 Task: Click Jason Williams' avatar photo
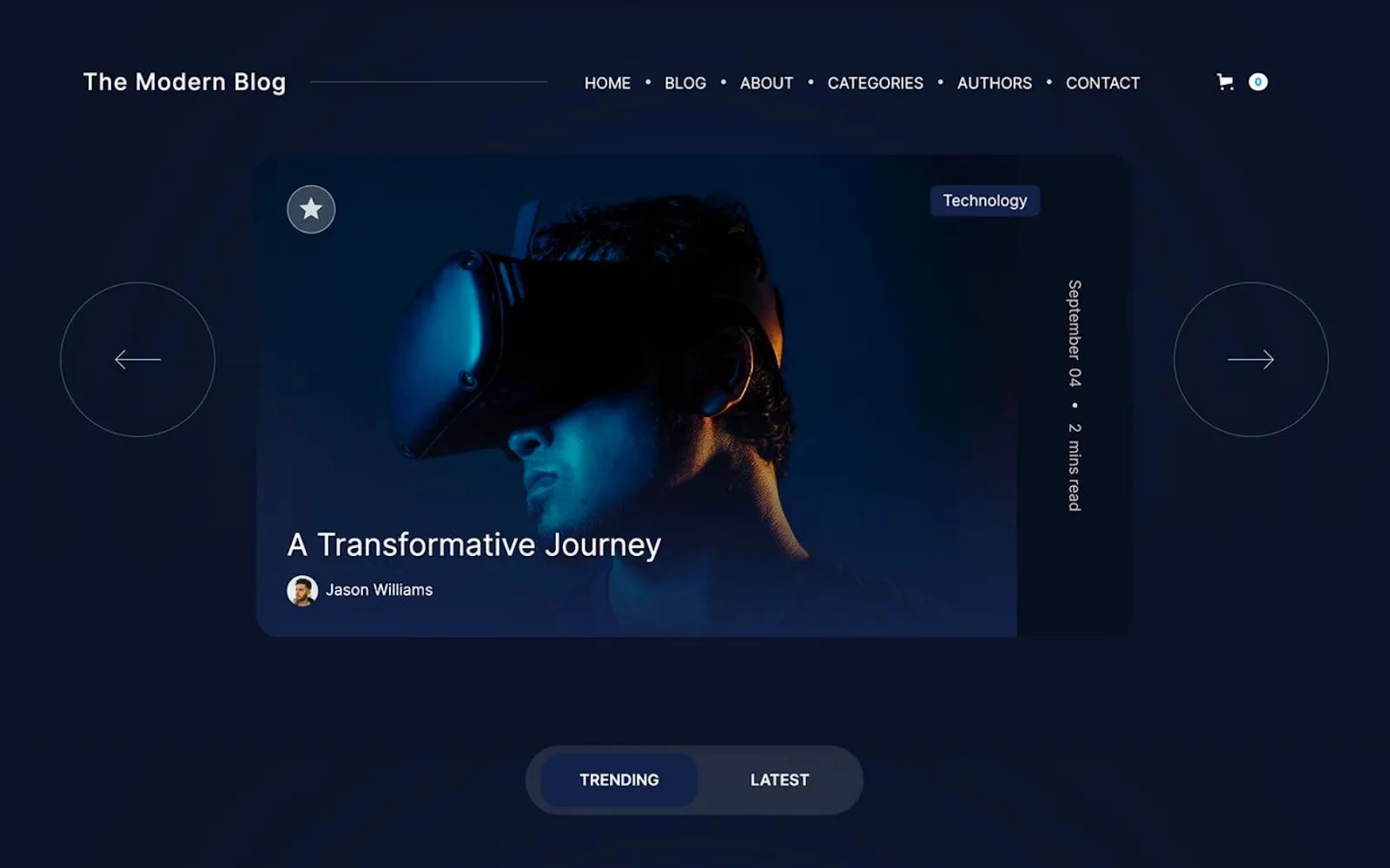click(302, 591)
